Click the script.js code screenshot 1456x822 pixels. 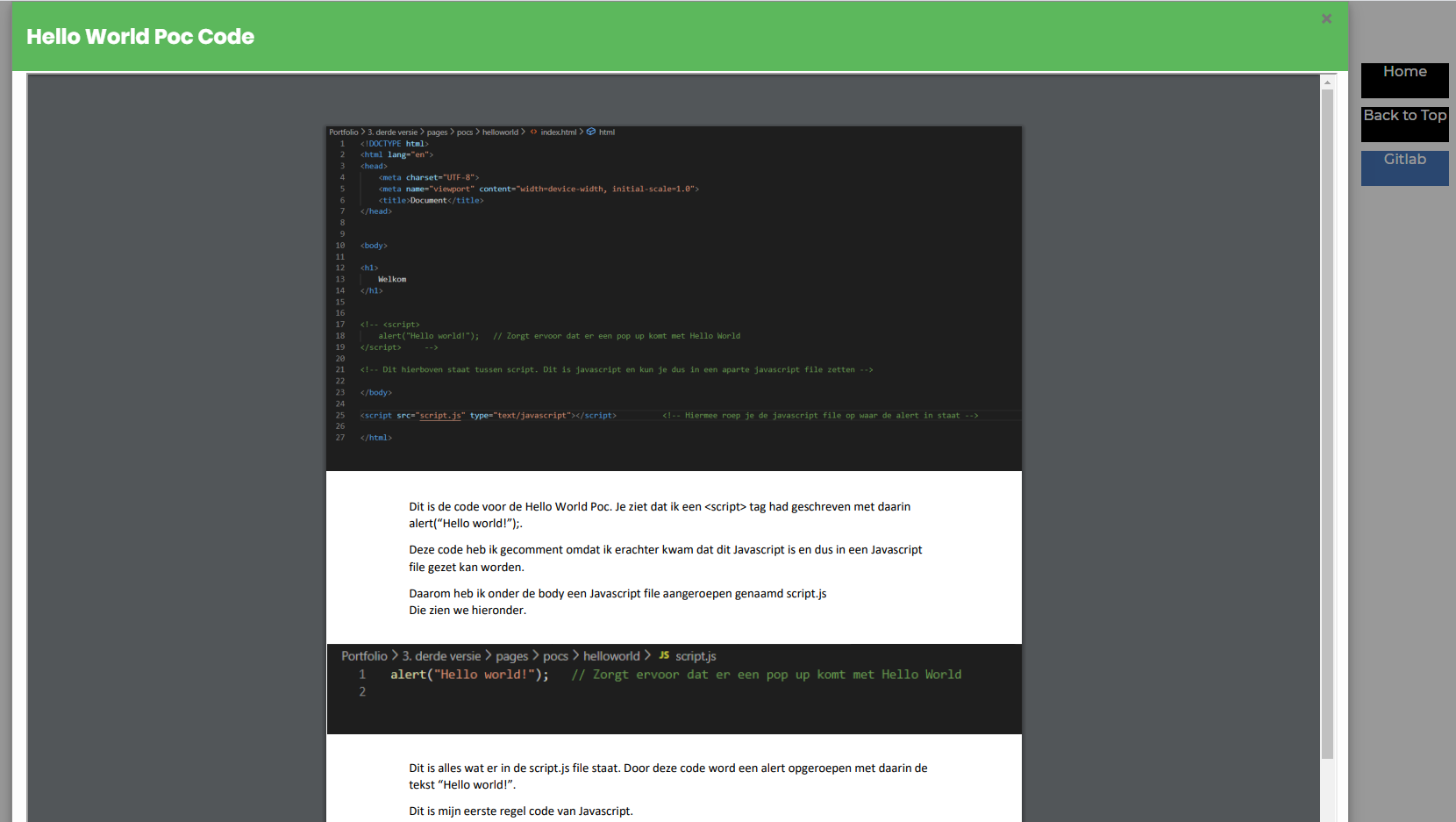tap(674, 689)
